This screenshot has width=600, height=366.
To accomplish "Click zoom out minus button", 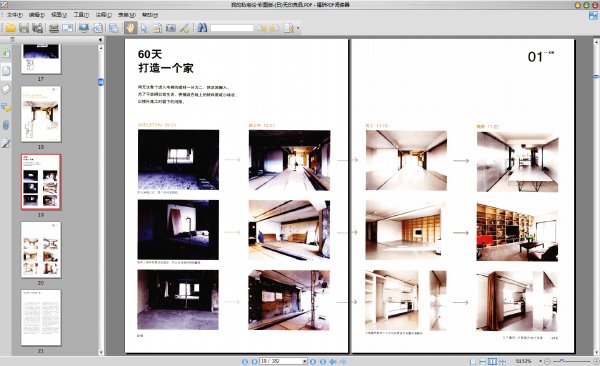I will (x=547, y=361).
